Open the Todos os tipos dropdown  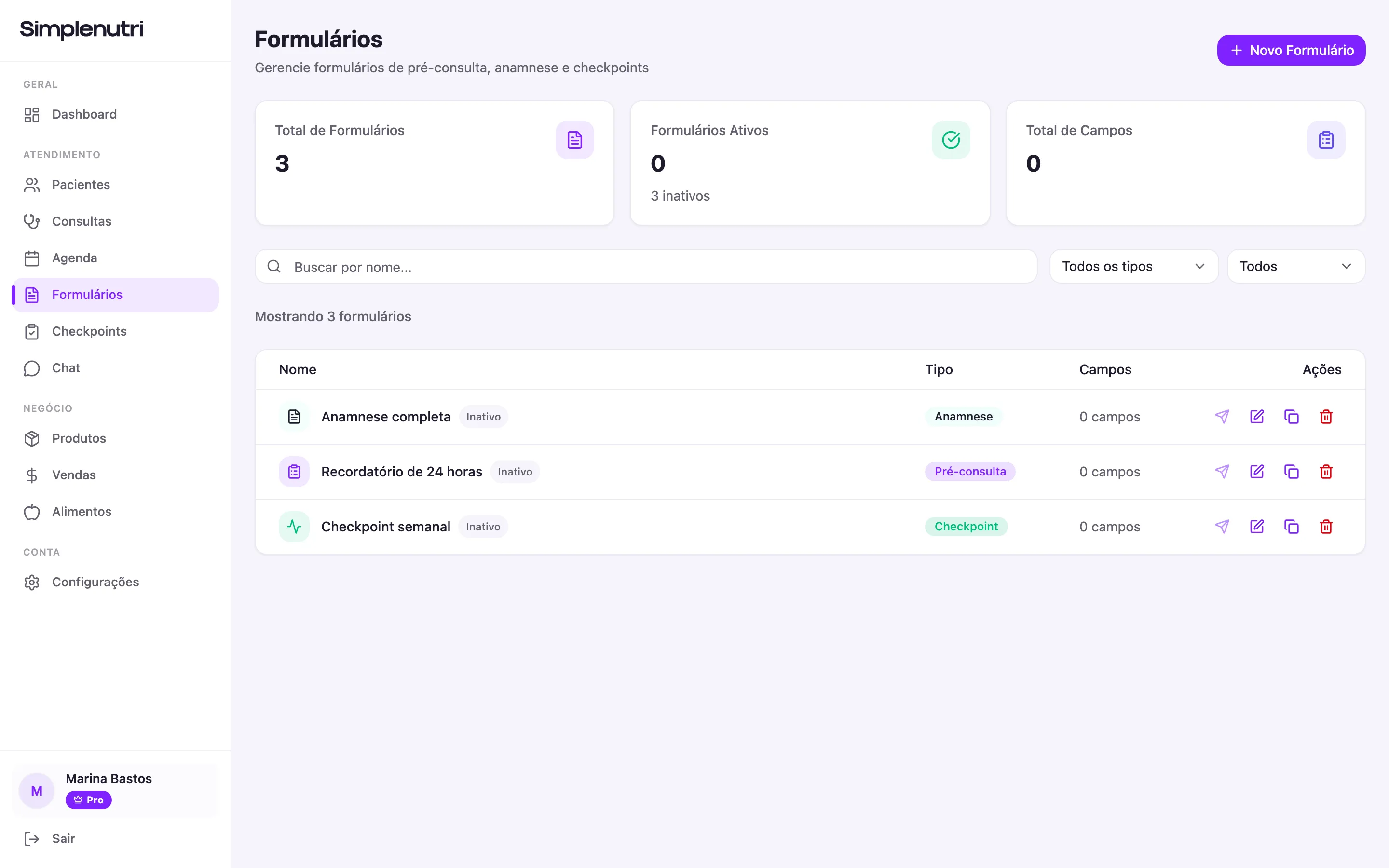point(1133,266)
